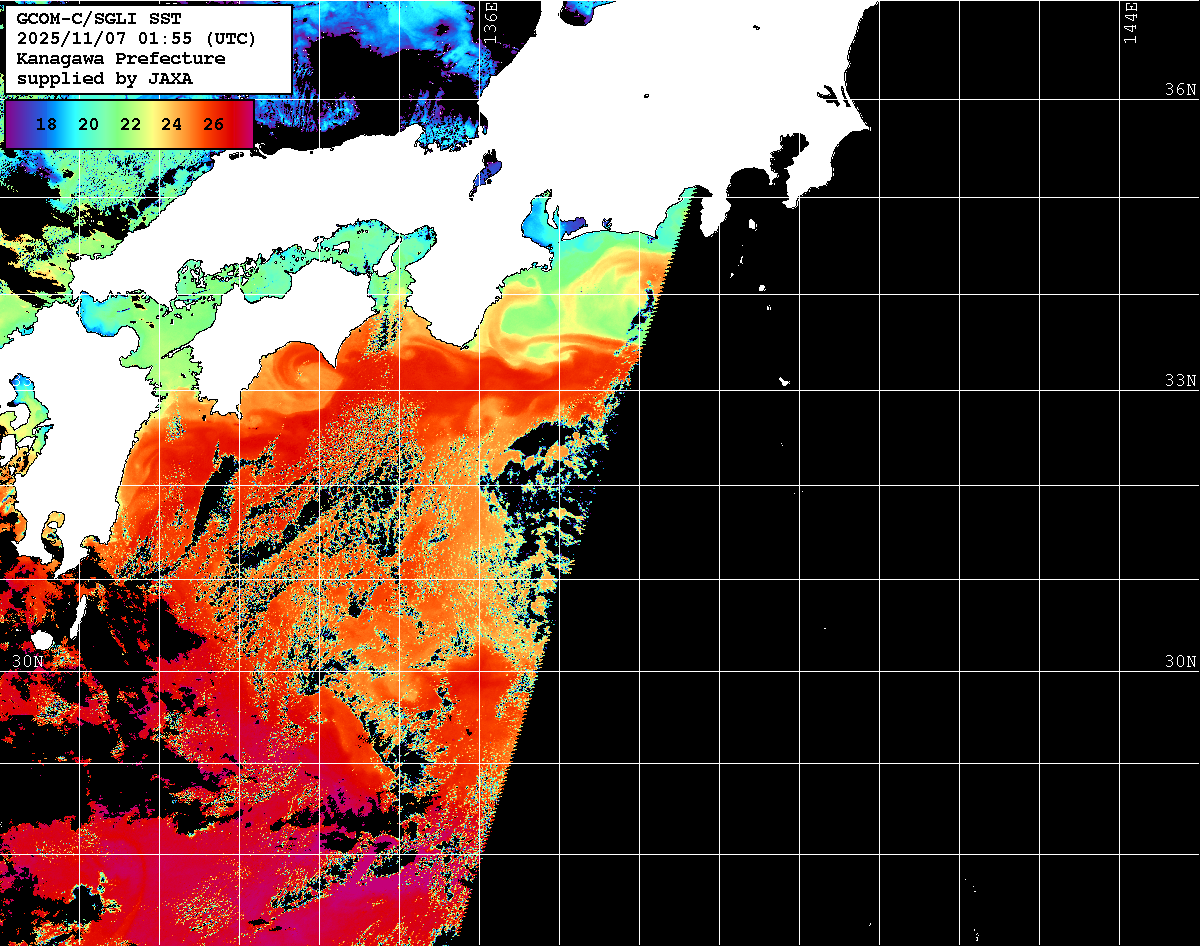
Task: Select the 2025/11/07 01:55 (UTC) timestamp
Action: (136, 39)
